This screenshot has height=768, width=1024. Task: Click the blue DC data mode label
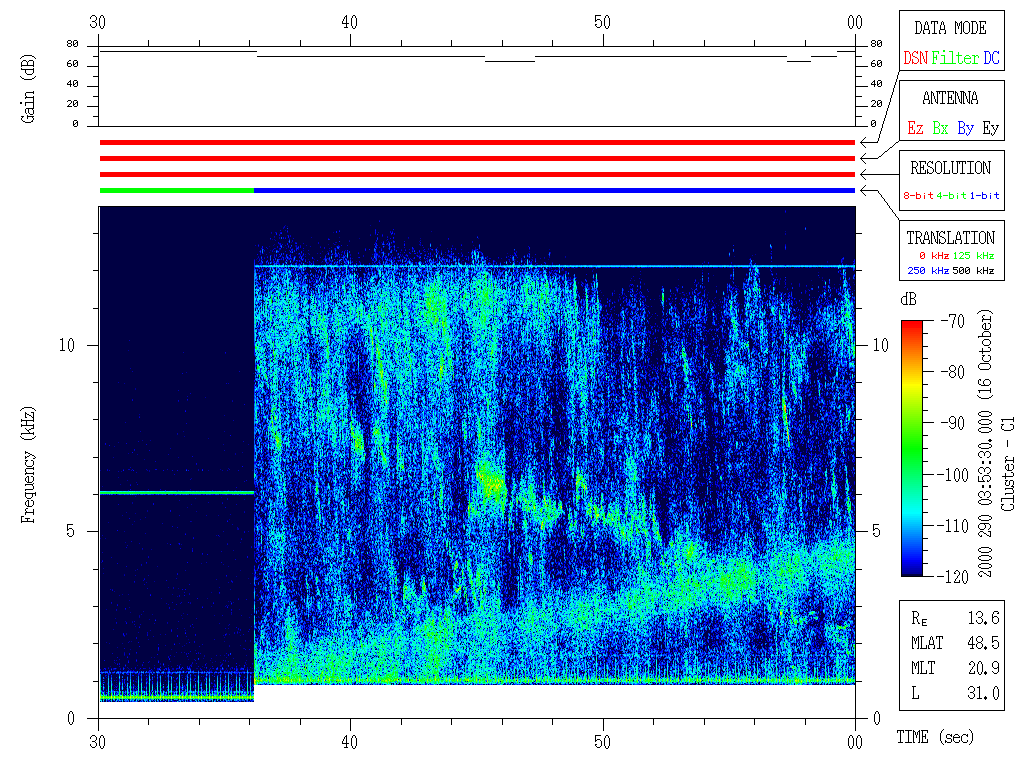click(x=991, y=58)
